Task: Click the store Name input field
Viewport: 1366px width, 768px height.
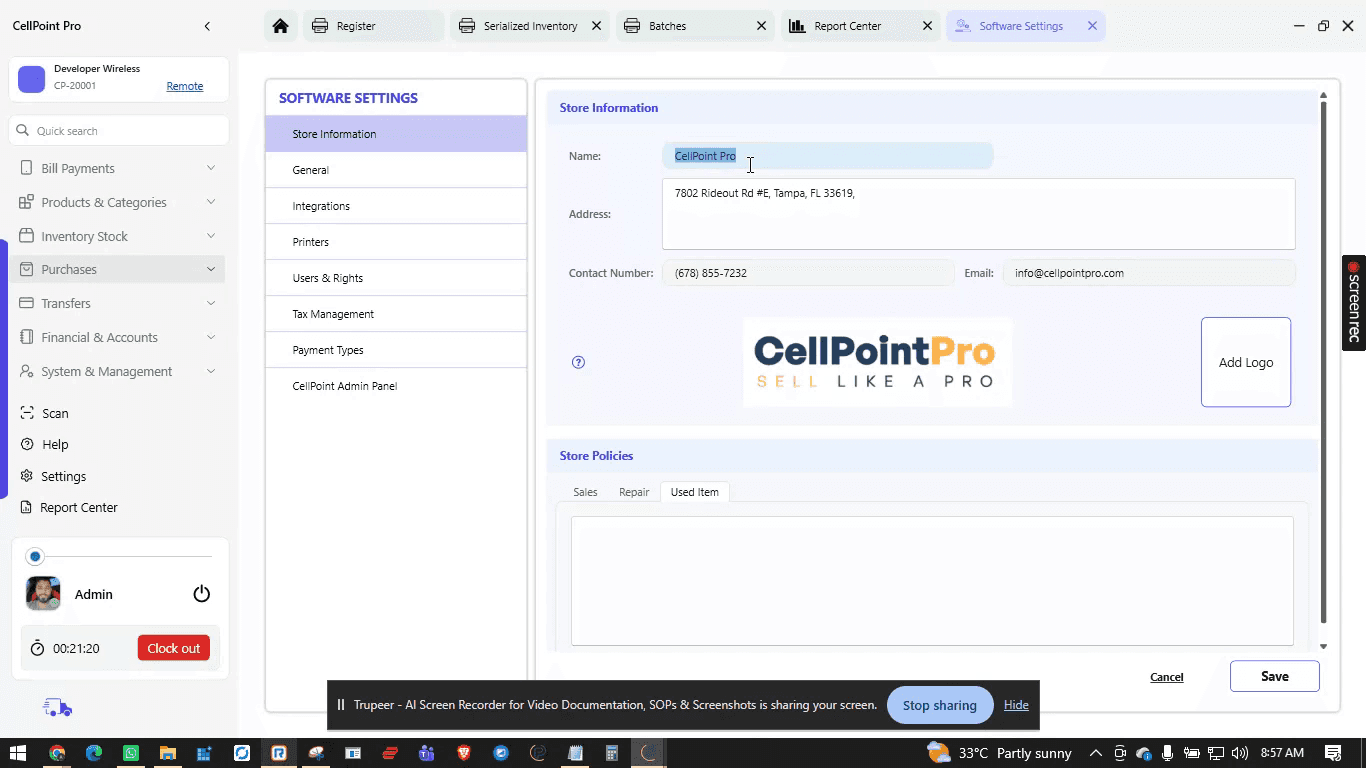Action: (828, 156)
